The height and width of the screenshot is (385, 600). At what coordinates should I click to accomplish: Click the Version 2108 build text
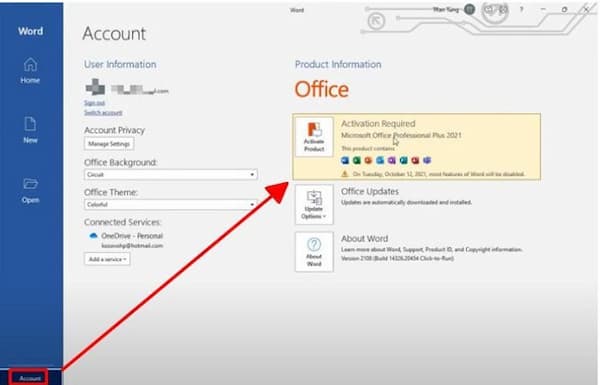coord(397,258)
